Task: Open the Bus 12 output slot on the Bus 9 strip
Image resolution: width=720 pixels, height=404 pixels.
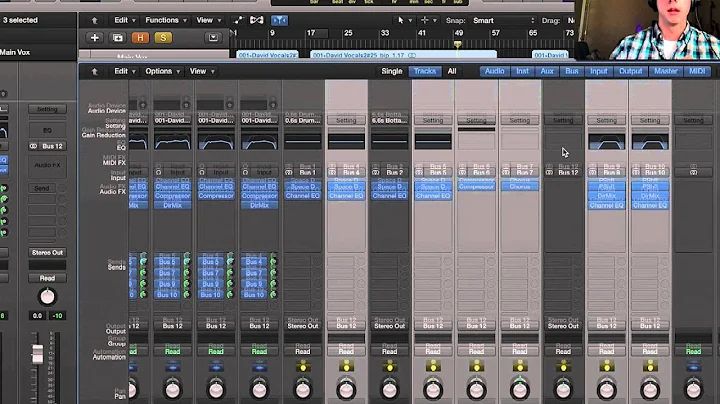Action: point(607,326)
